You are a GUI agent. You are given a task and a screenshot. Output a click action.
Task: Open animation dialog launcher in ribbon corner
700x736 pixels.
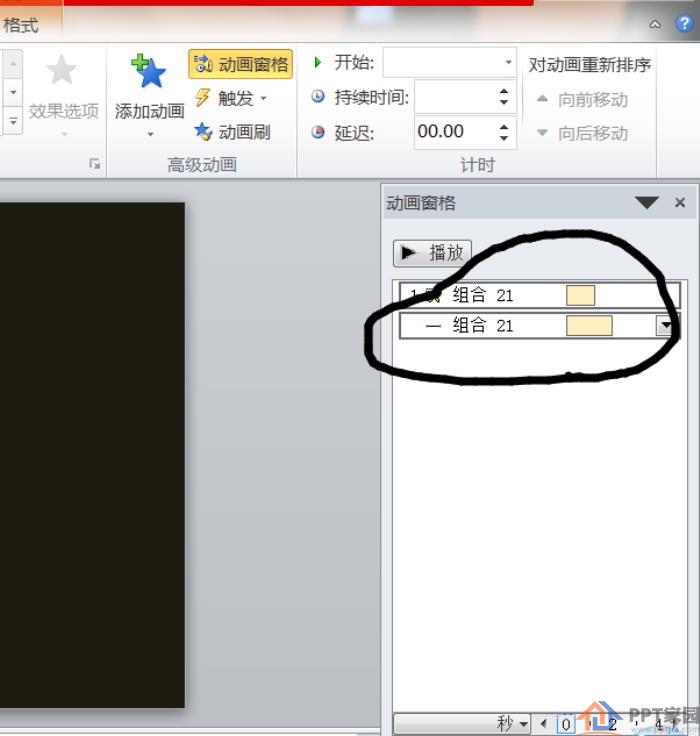[x=95, y=163]
